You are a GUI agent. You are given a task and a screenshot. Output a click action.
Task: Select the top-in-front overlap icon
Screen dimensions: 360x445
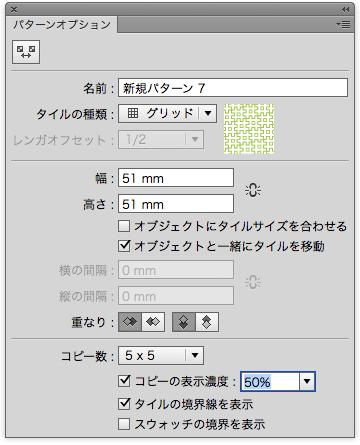click(184, 322)
